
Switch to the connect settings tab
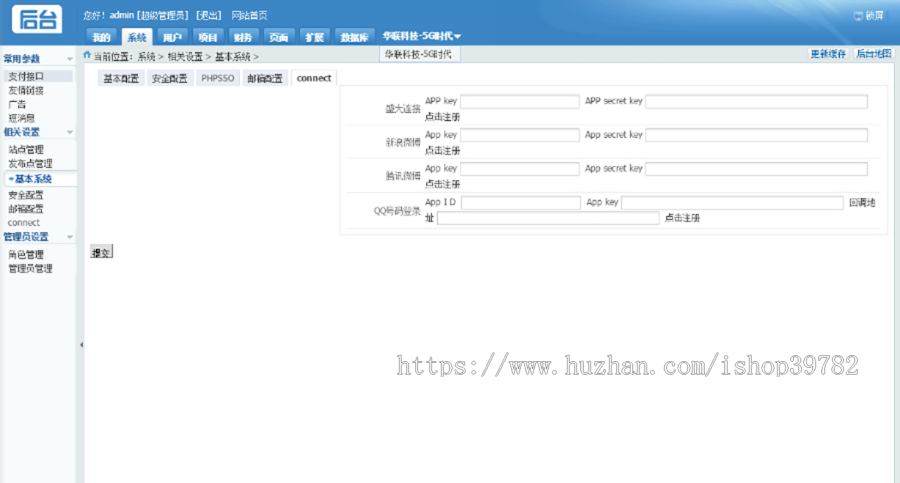pos(314,78)
